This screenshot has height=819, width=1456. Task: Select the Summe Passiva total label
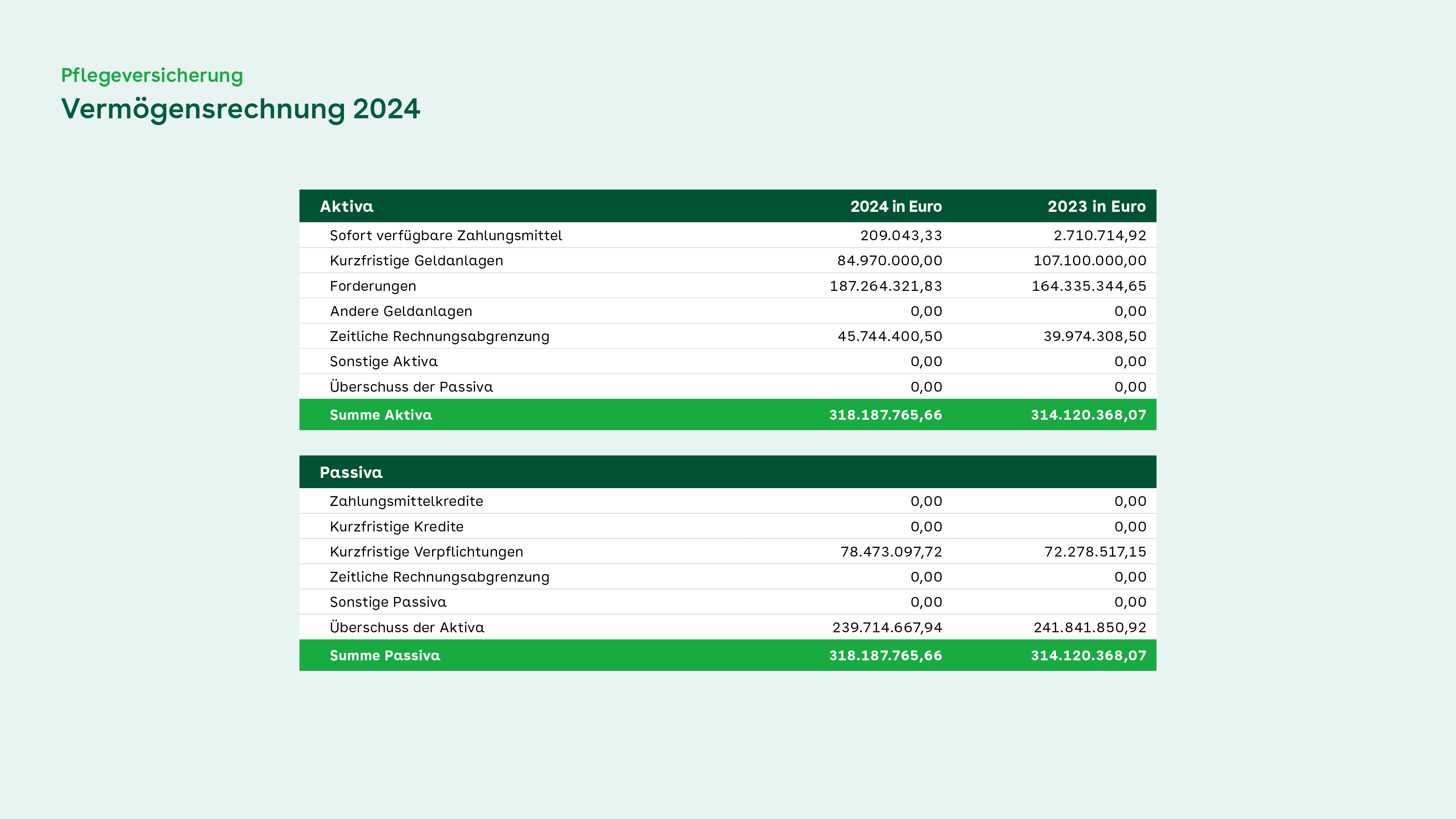(x=385, y=656)
